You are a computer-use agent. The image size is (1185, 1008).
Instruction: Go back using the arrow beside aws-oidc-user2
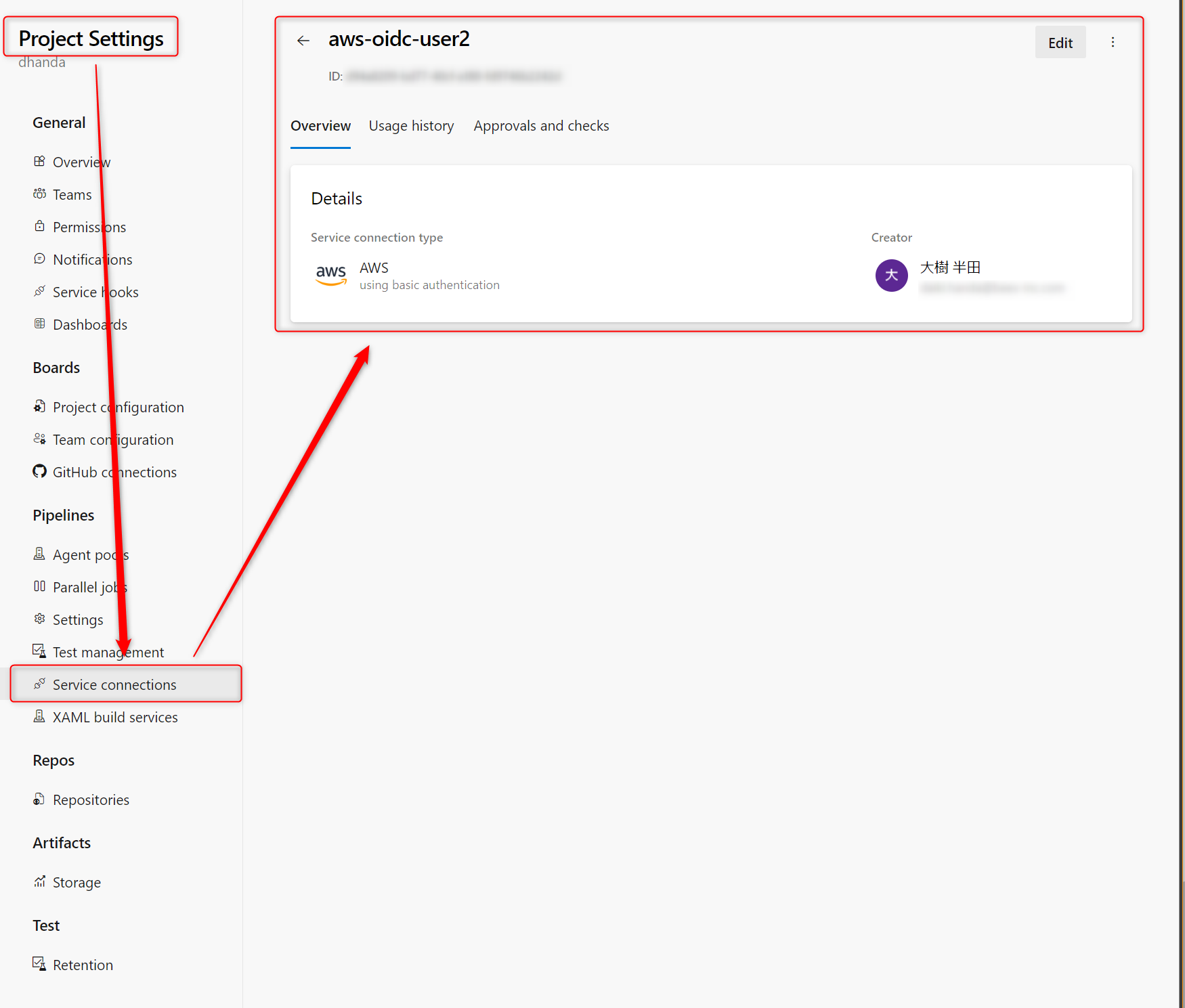pyautogui.click(x=303, y=41)
